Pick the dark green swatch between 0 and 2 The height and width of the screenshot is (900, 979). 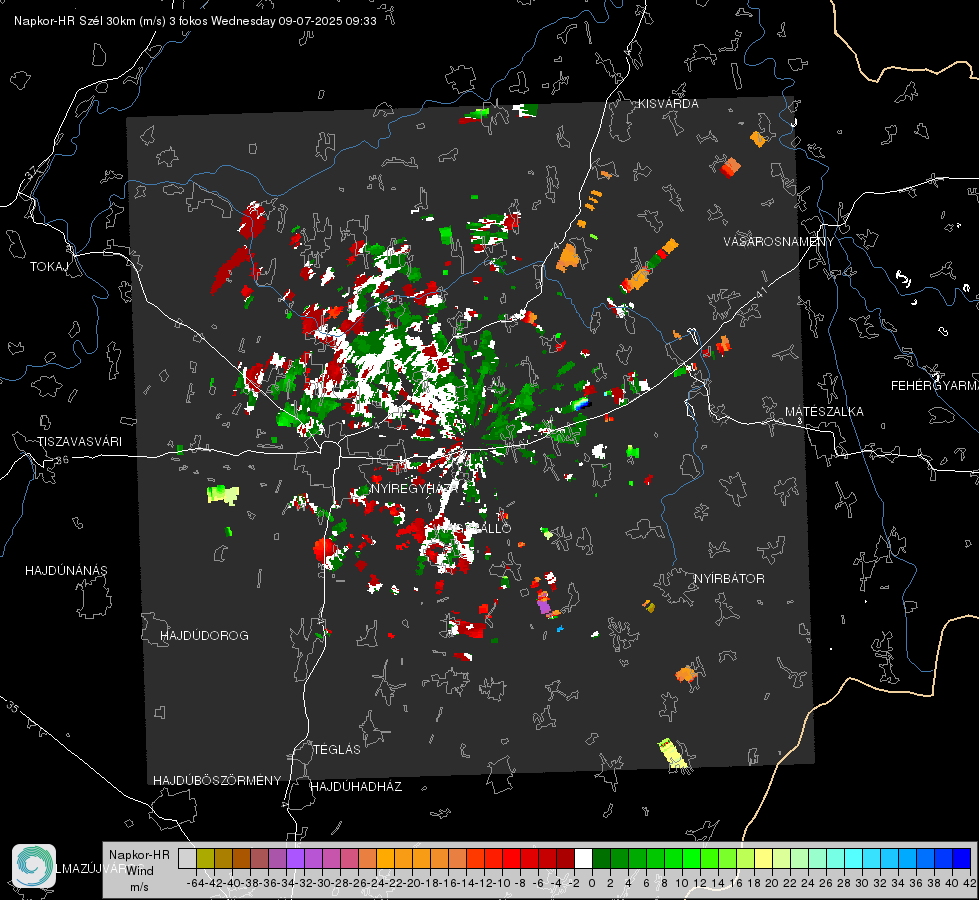coord(601,858)
